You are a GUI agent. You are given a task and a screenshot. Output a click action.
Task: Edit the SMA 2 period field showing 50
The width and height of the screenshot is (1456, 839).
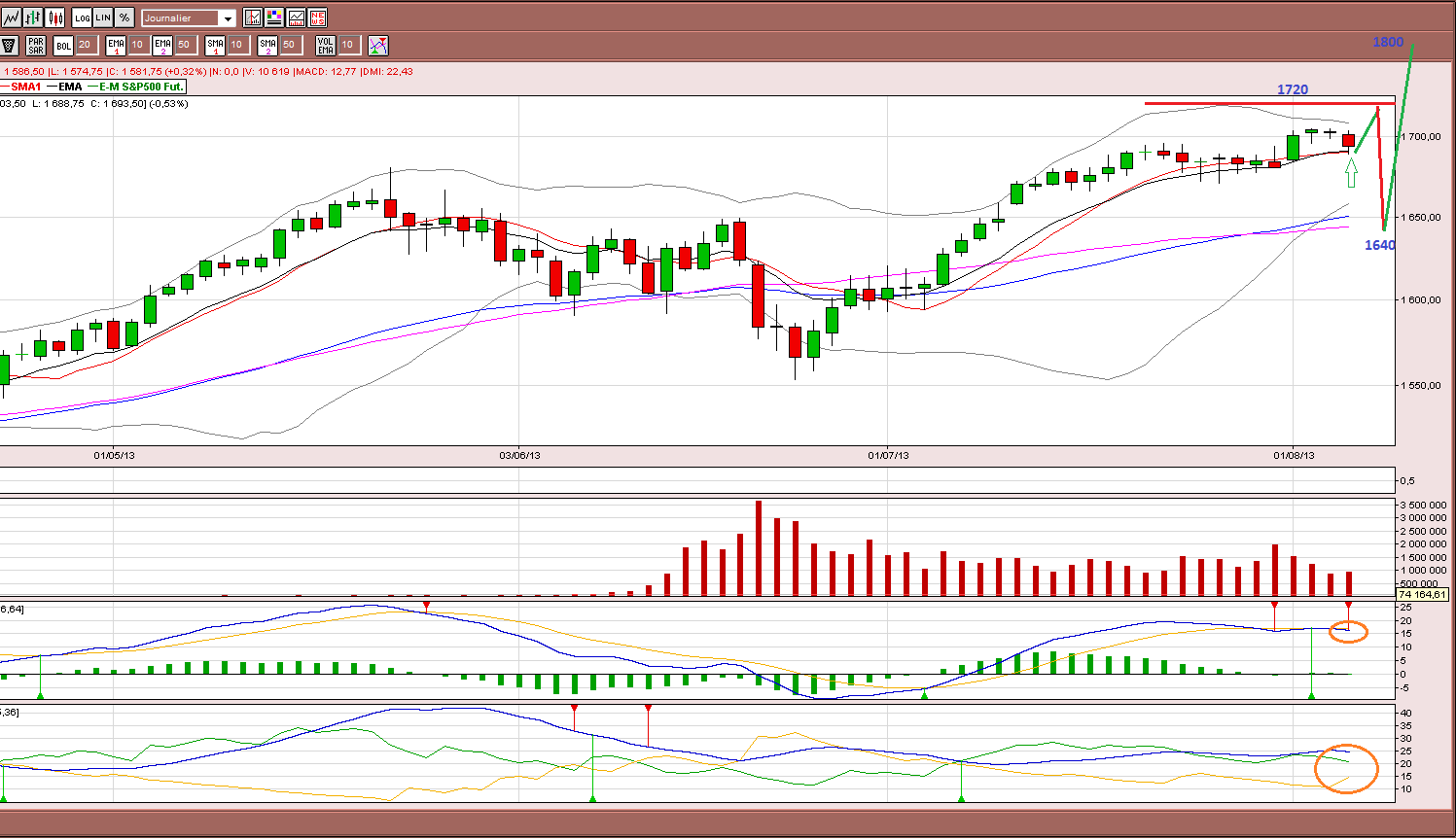[290, 45]
